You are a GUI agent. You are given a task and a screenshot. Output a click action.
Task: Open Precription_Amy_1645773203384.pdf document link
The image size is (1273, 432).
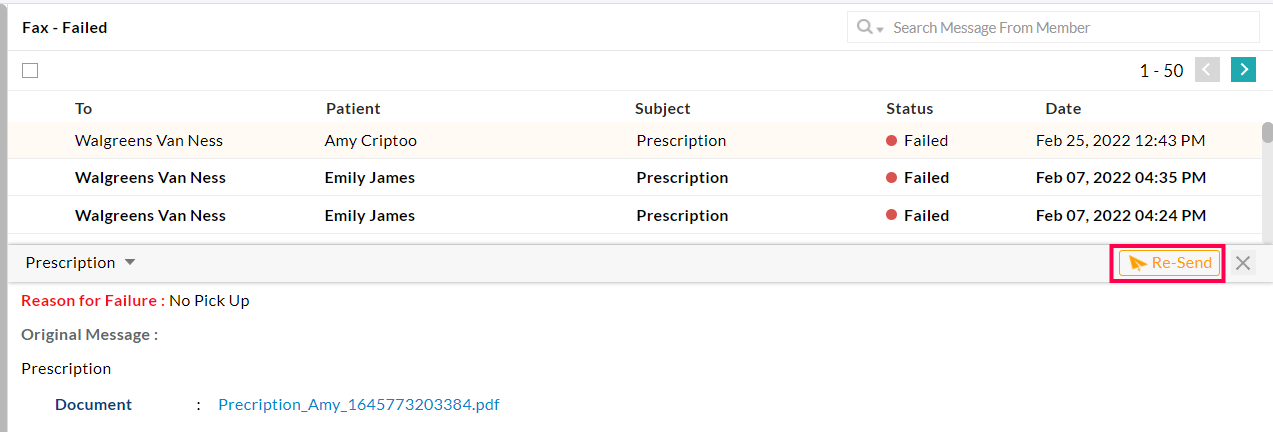(x=359, y=405)
